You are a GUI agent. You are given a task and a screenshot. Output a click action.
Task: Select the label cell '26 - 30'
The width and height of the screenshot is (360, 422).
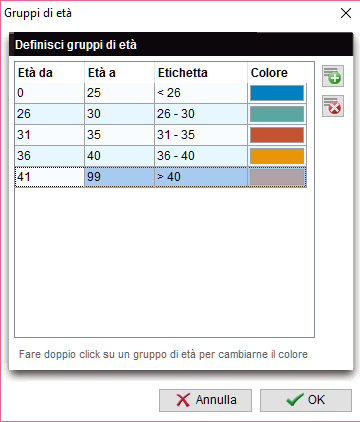[x=201, y=114]
